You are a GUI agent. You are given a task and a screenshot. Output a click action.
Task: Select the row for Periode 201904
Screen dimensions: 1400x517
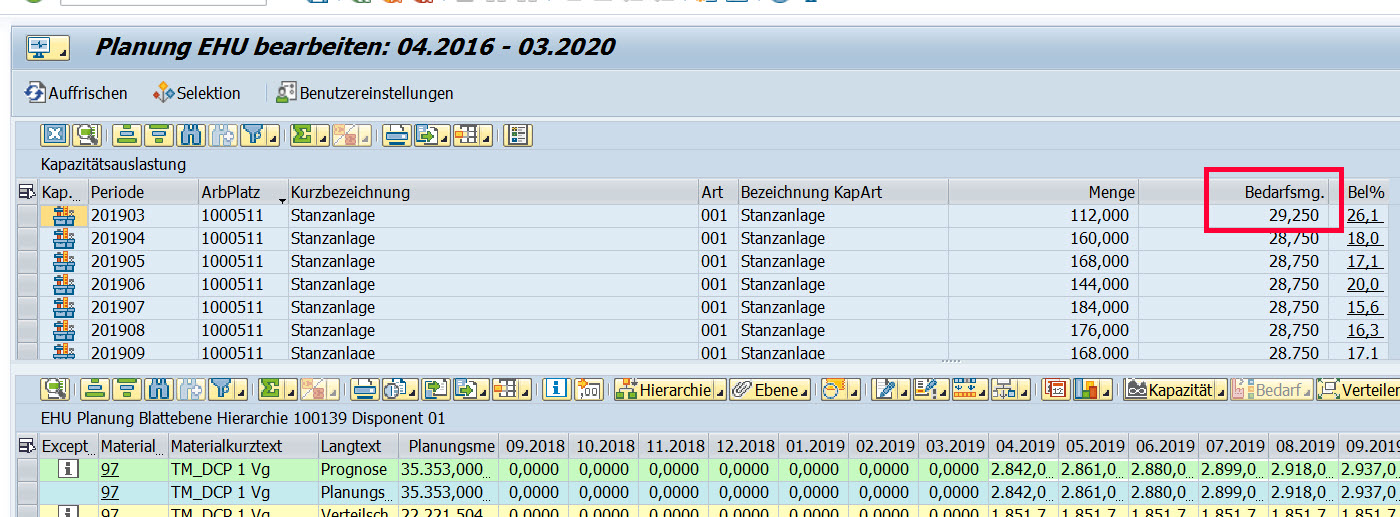27,238
